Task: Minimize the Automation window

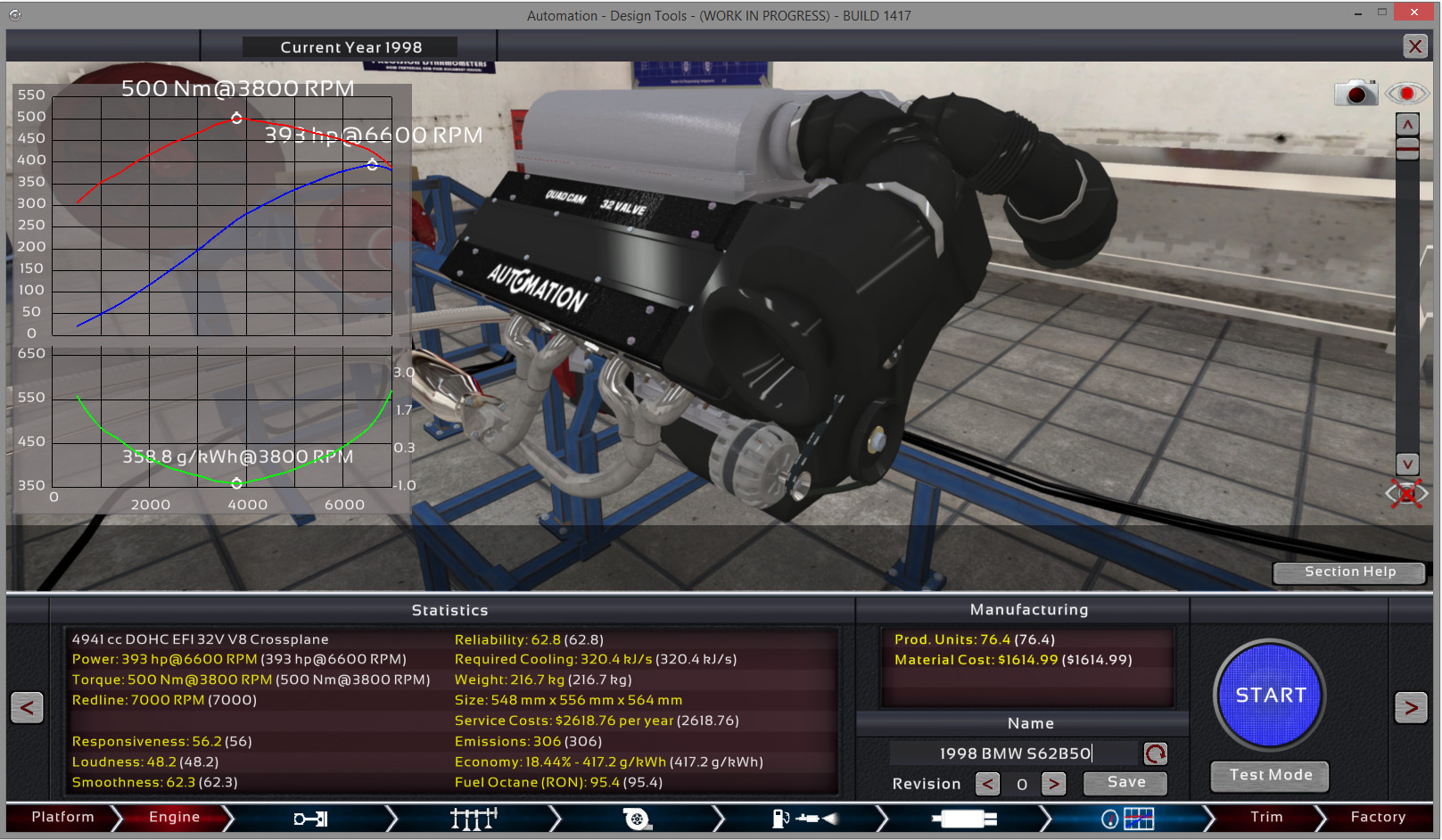Action: pos(1357,12)
